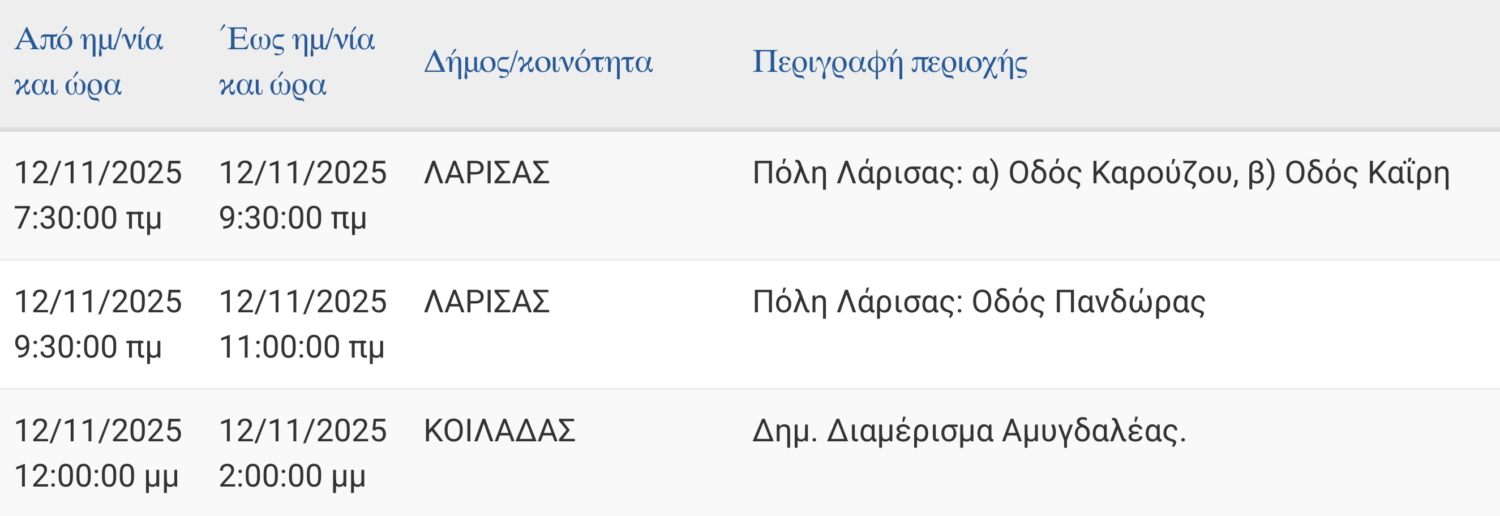
Task: Click the 'Οδός Καΐρη' text
Action: 1366,173
